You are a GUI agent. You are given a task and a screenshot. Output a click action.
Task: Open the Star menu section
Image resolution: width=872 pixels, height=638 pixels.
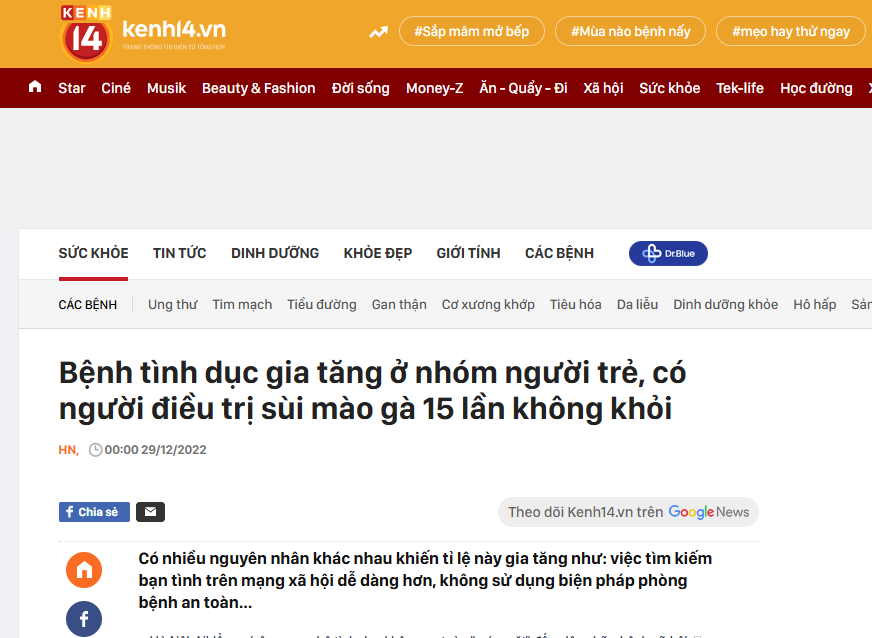point(72,88)
